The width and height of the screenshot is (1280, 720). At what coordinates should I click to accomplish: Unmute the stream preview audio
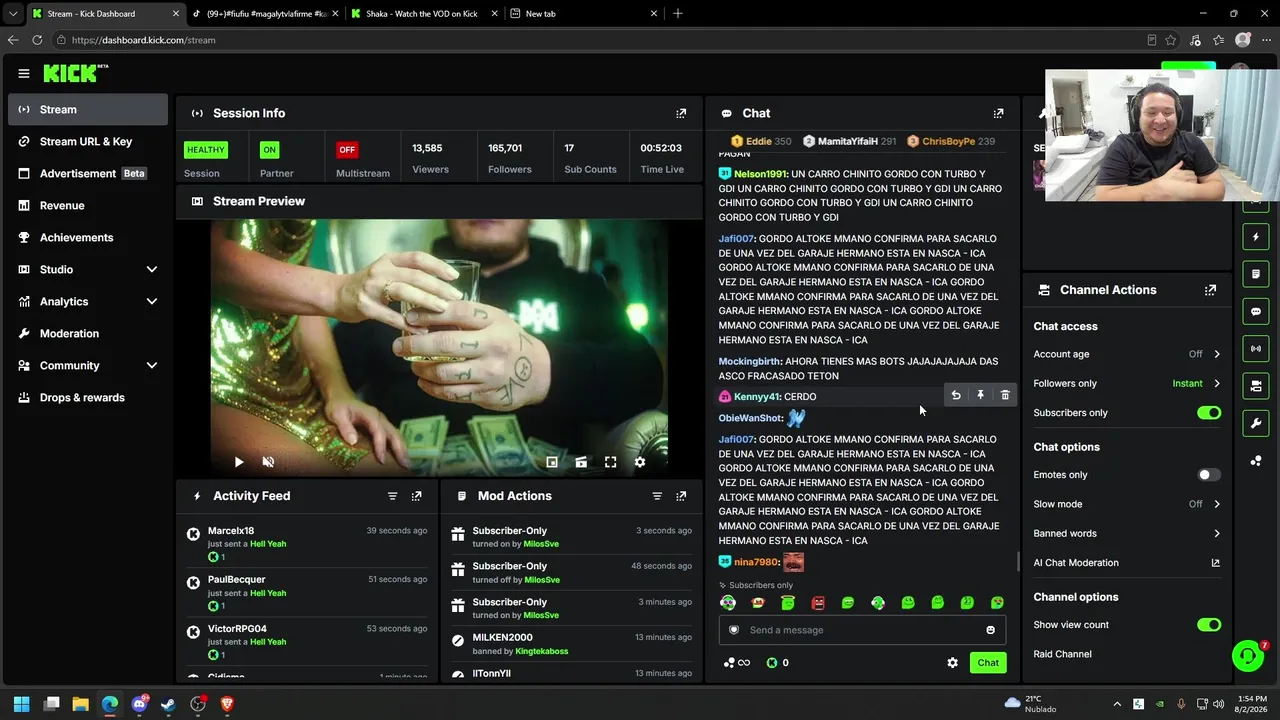[x=268, y=462]
